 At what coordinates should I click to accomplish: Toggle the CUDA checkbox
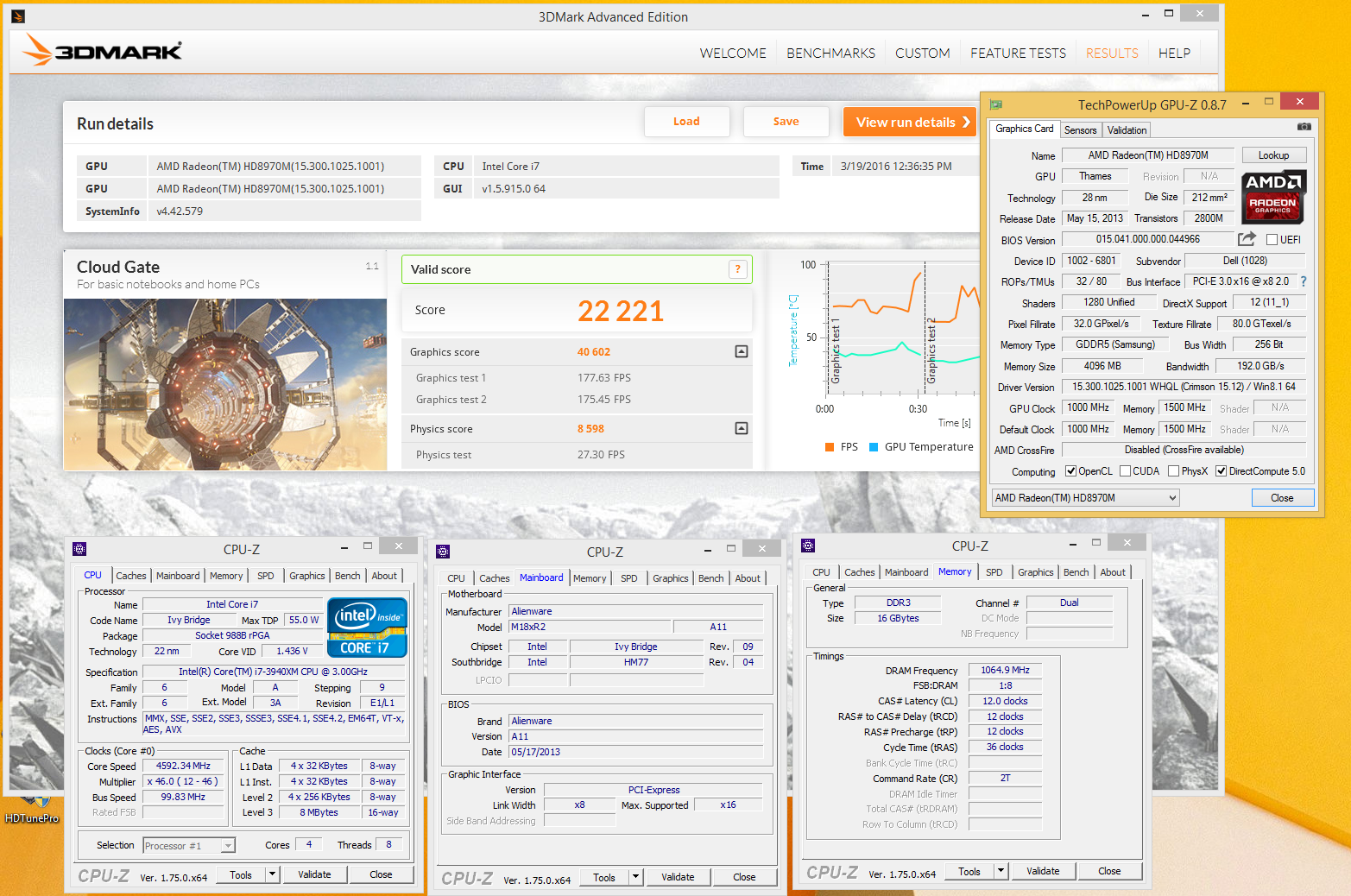(x=1125, y=471)
